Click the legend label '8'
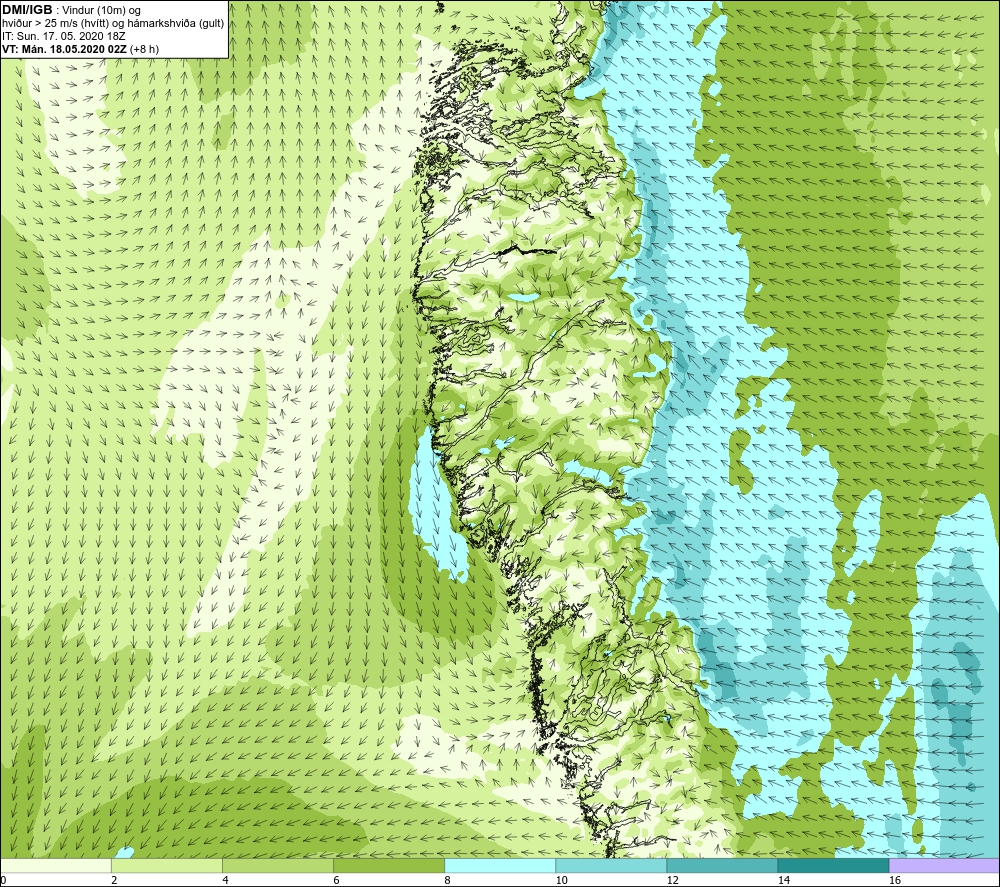This screenshot has height=887, width=1000. point(448,881)
